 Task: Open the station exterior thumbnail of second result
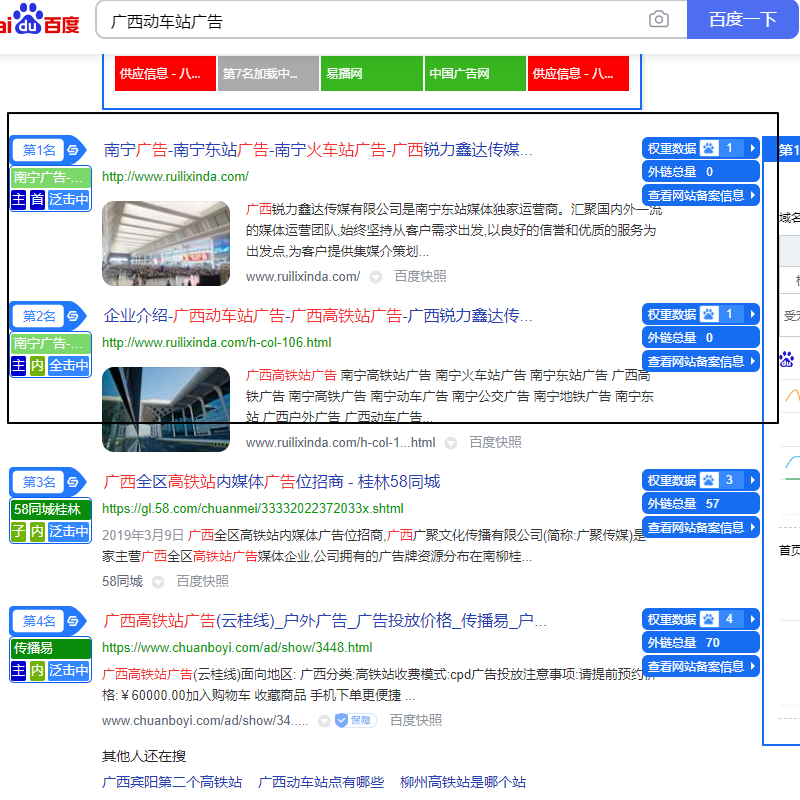click(166, 409)
